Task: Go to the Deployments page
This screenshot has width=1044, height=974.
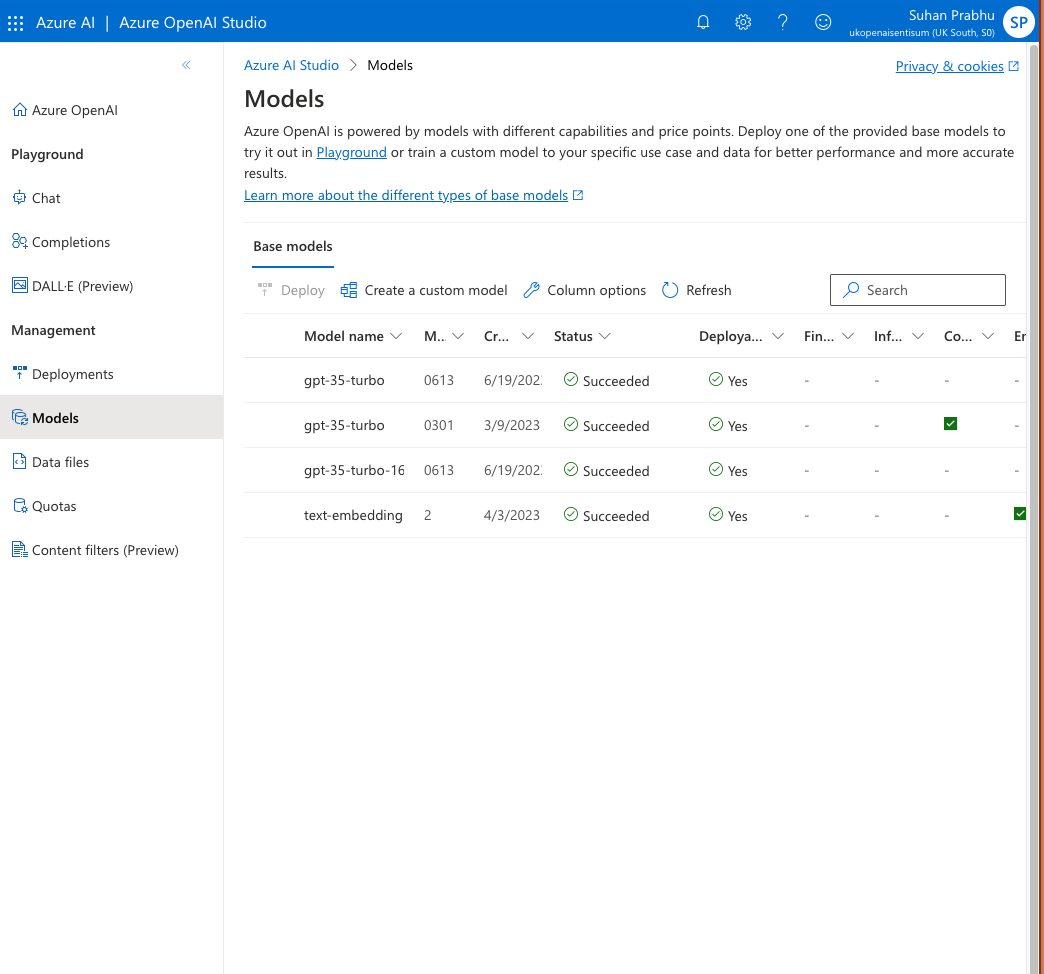Action: [74, 373]
